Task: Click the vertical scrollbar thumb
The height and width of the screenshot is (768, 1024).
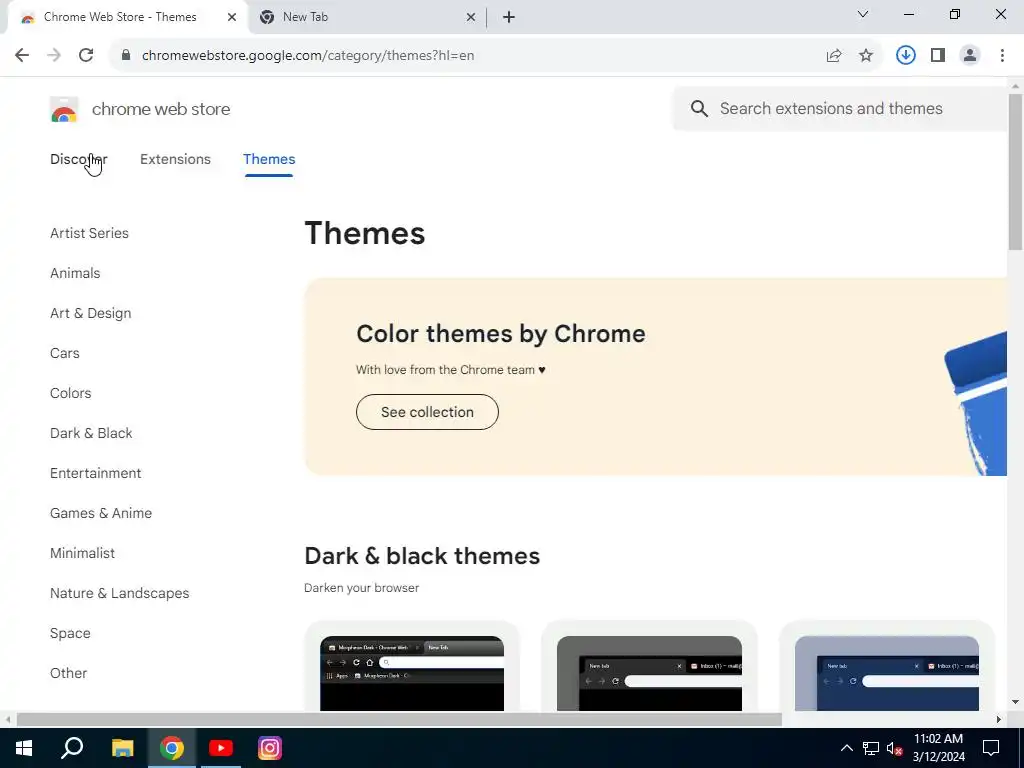Action: (1015, 172)
